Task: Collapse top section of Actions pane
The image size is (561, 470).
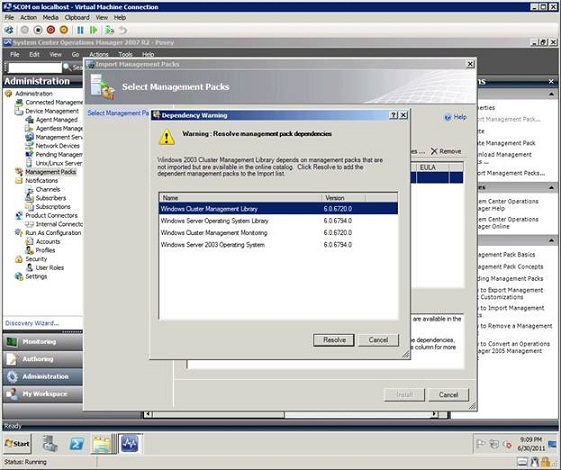Action: pos(551,94)
